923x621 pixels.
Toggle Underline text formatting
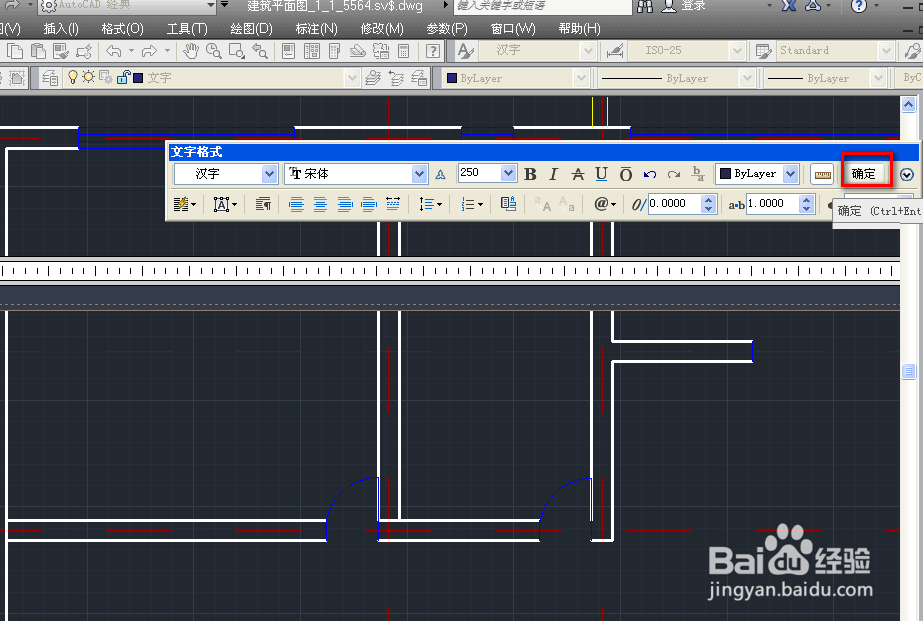601,174
